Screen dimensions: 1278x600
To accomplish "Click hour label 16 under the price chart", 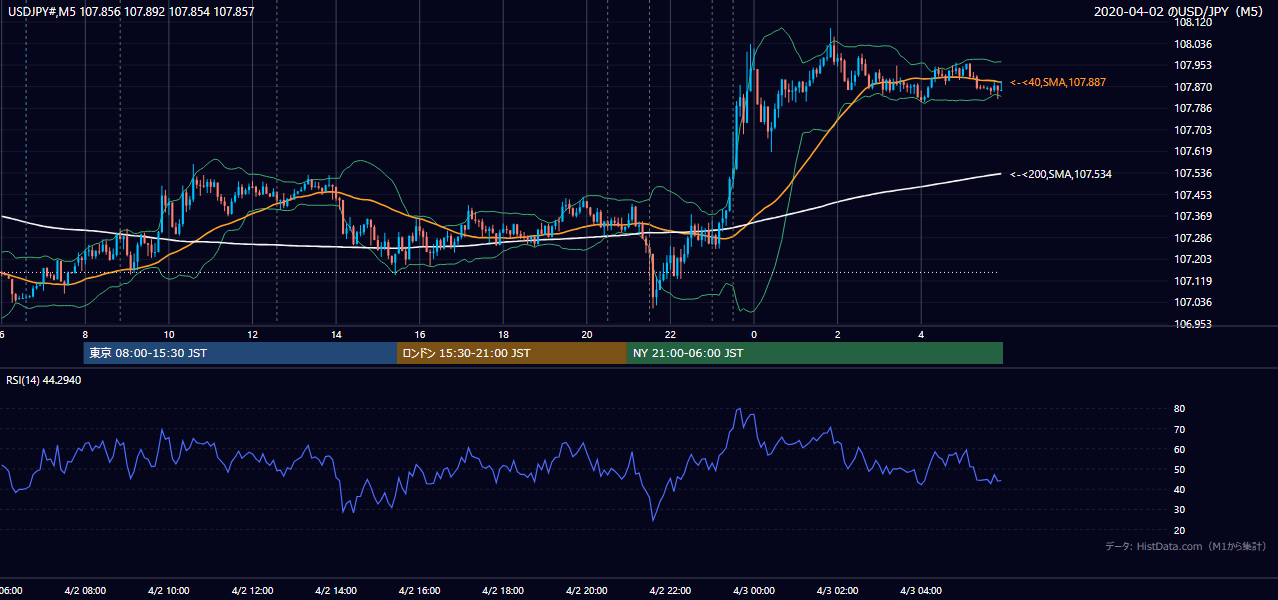I will click(420, 335).
